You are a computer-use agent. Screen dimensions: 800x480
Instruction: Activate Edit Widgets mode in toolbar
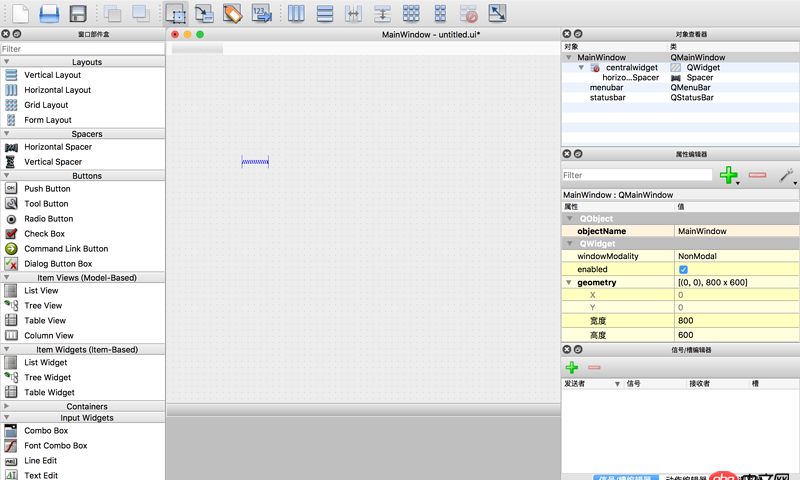click(x=176, y=14)
